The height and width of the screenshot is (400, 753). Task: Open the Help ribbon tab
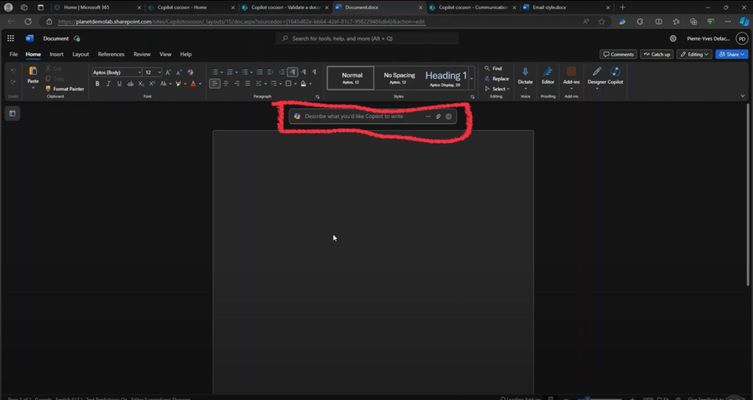[186, 54]
